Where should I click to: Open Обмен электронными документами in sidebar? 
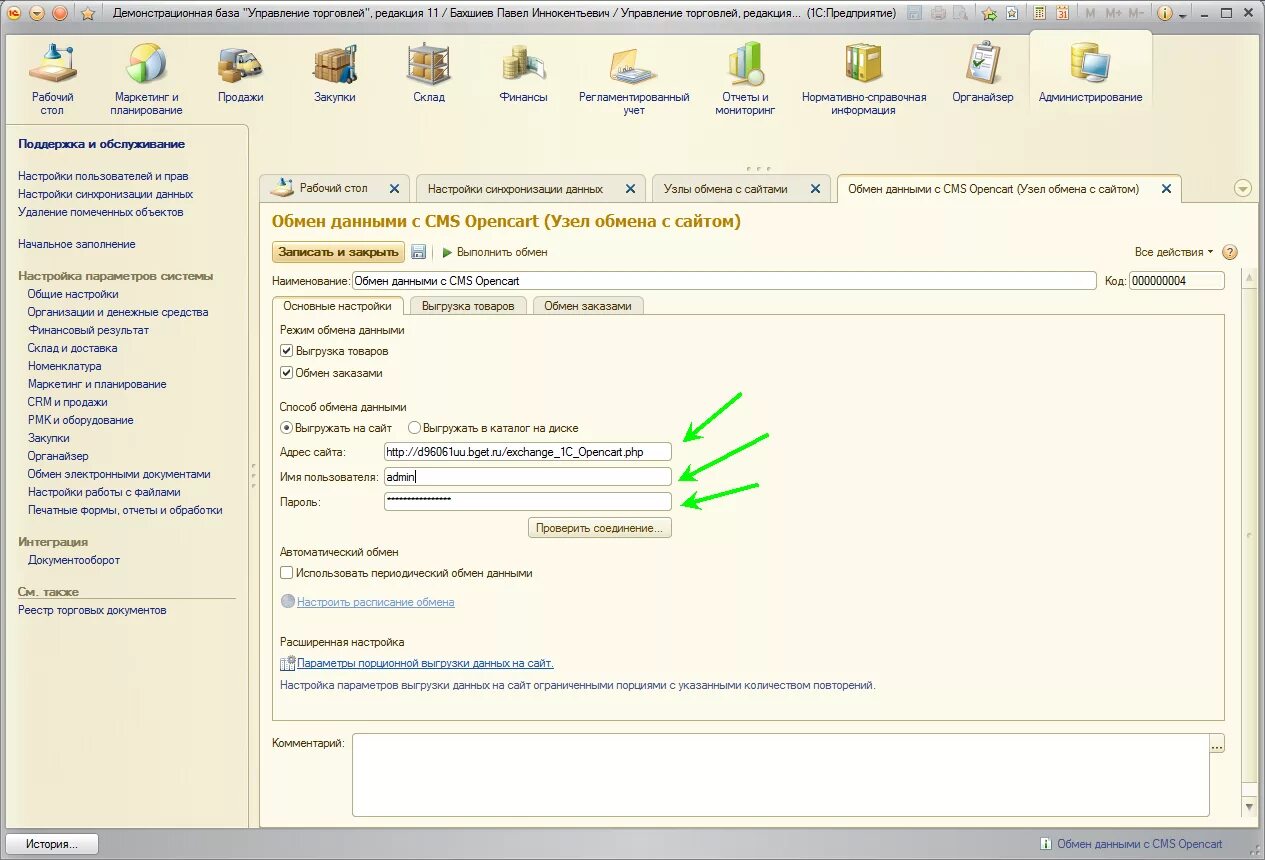[119, 474]
